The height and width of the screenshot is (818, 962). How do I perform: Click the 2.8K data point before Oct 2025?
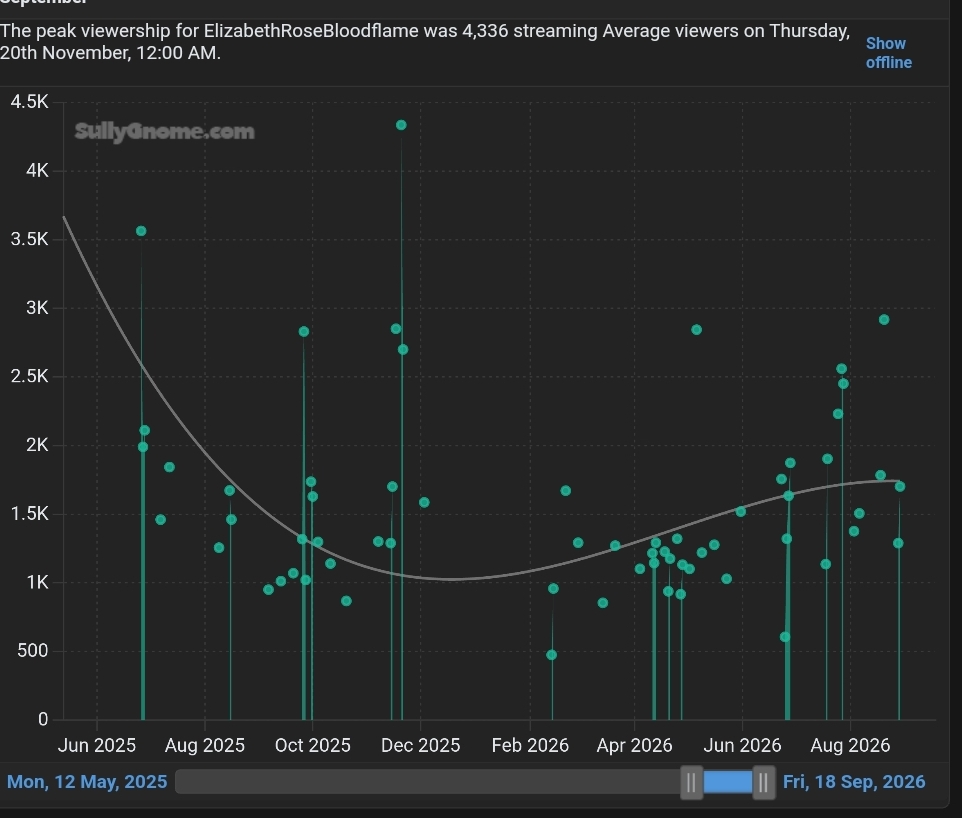[304, 331]
